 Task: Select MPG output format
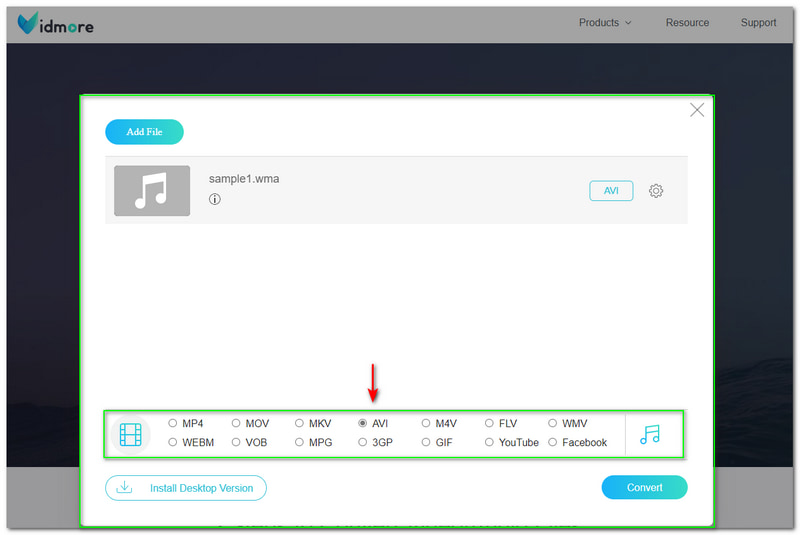[299, 442]
